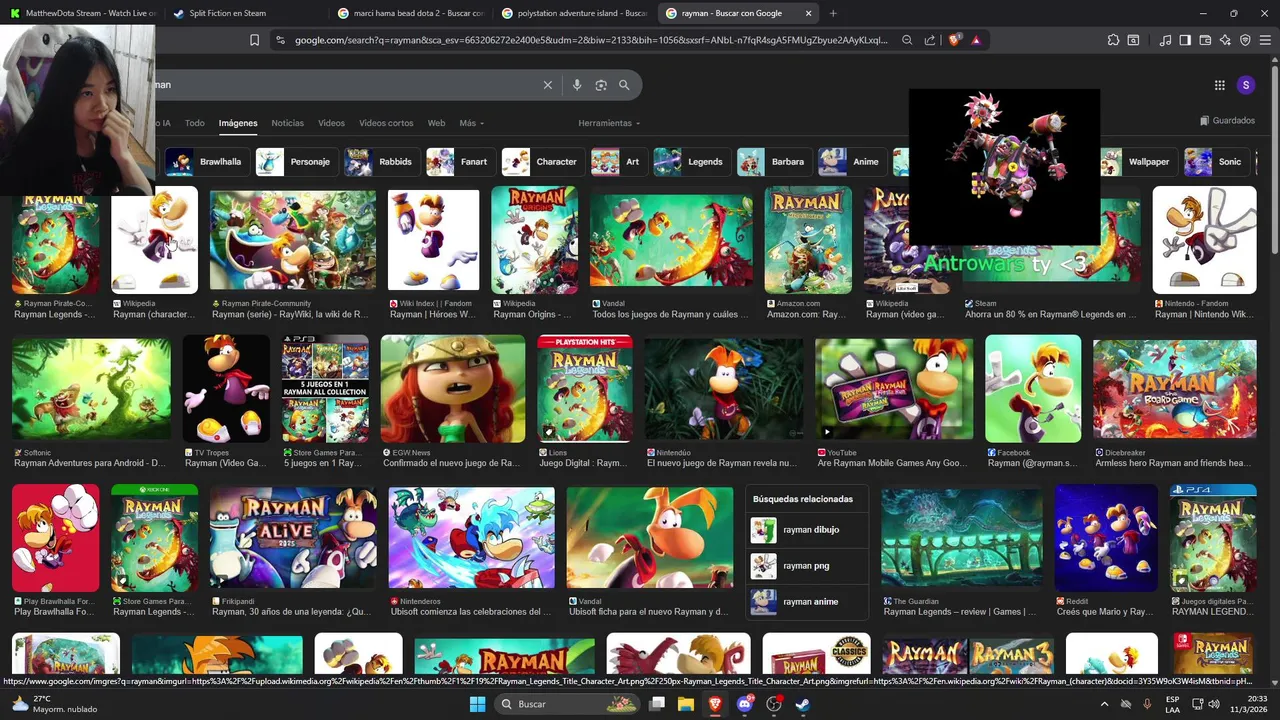This screenshot has height=720, width=1280.
Task: Open a new browser tab with plus
Action: tap(833, 13)
